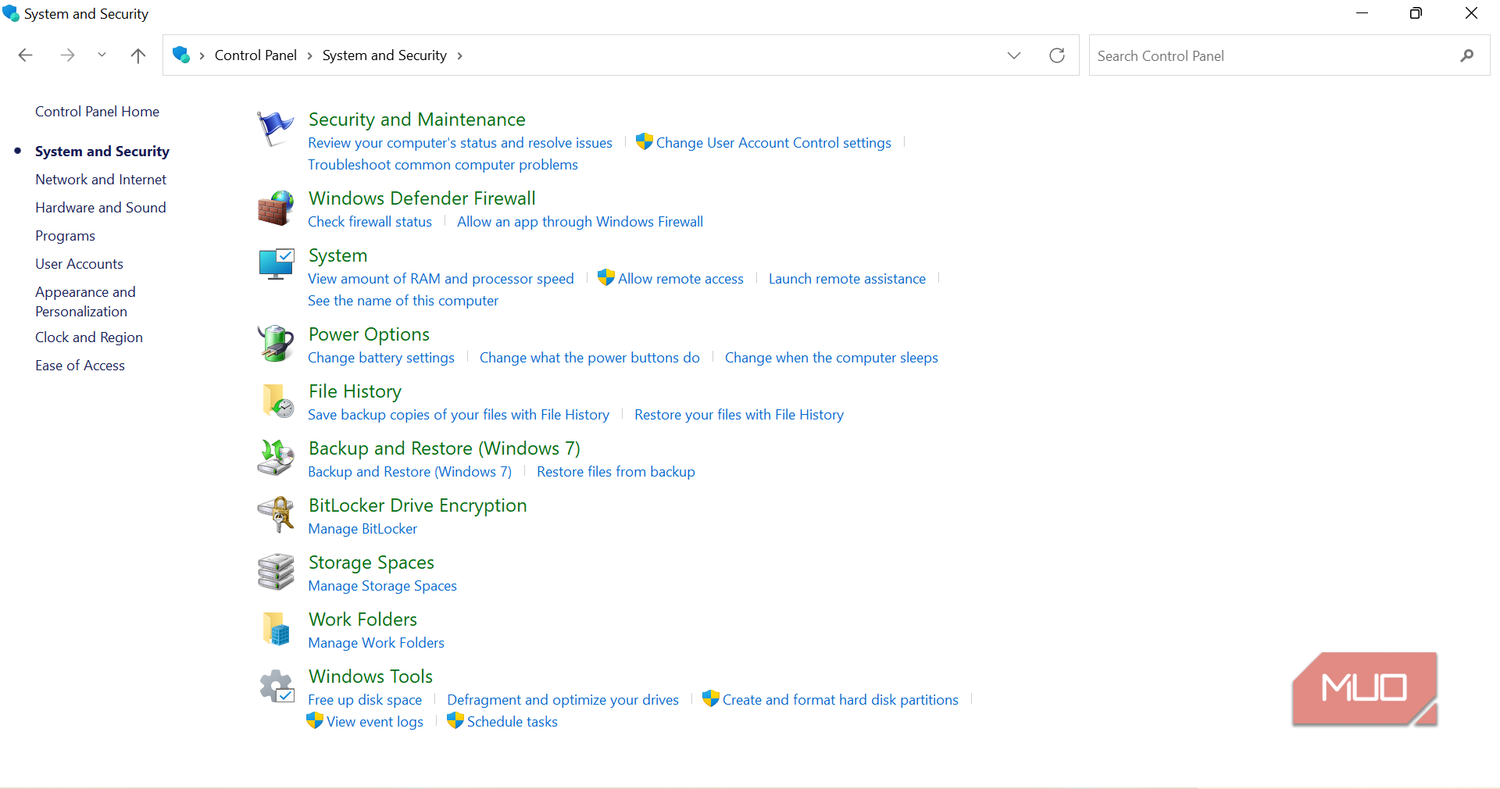Click the Control Panel breadcrumb segment

click(x=256, y=56)
